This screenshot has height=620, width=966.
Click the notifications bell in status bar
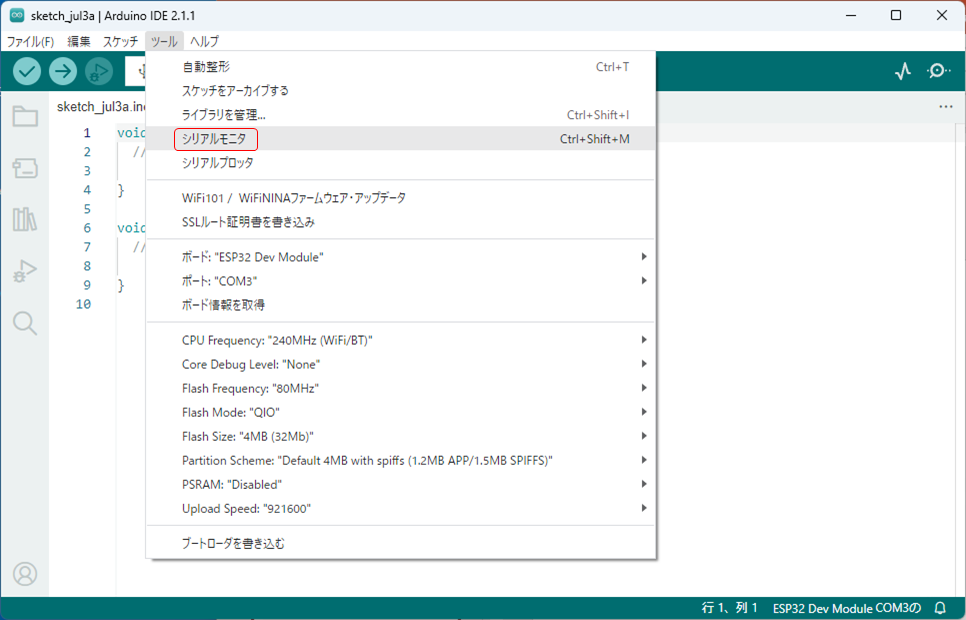click(940, 608)
